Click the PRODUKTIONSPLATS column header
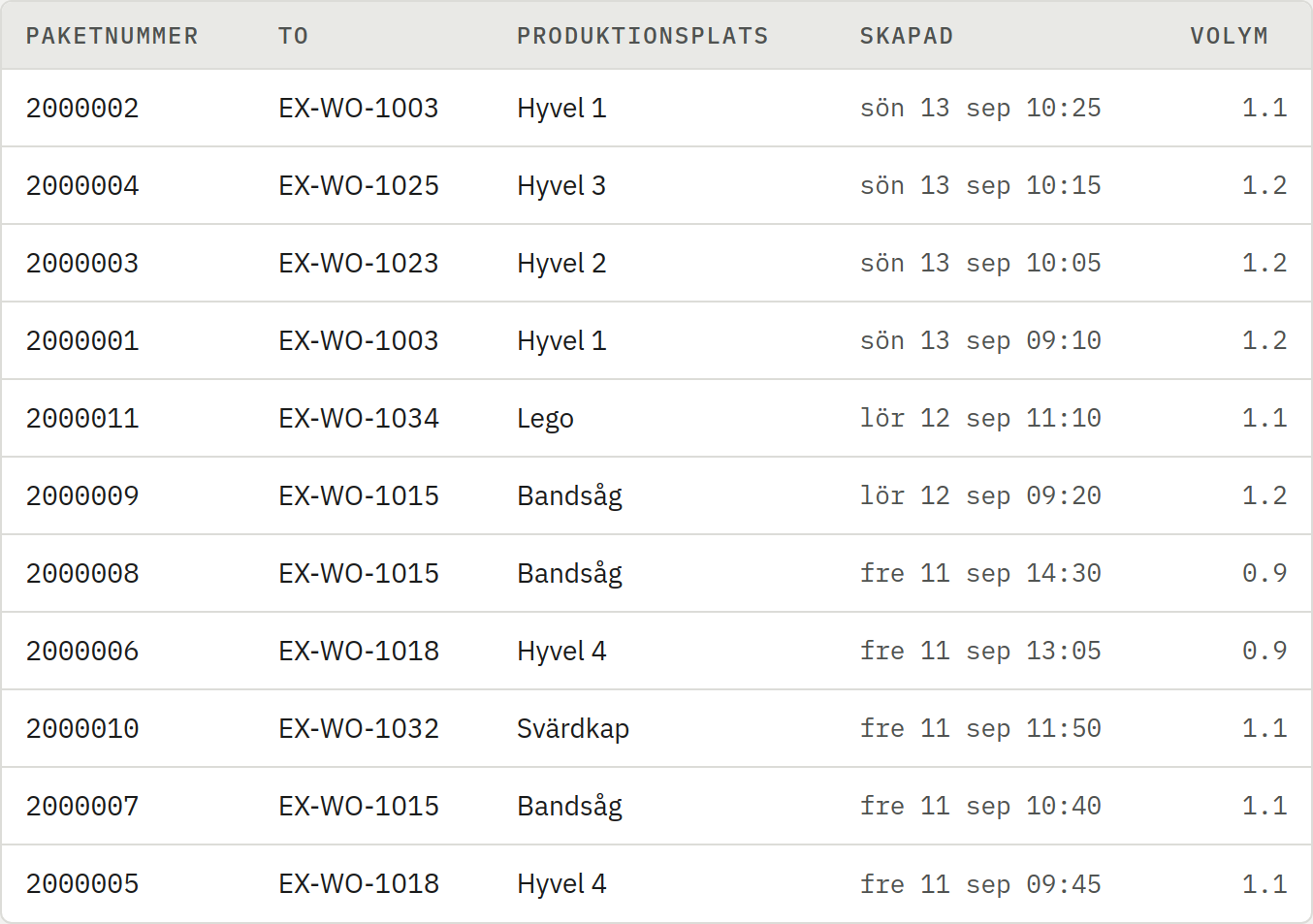Image resolution: width=1313 pixels, height=924 pixels. pos(642,36)
